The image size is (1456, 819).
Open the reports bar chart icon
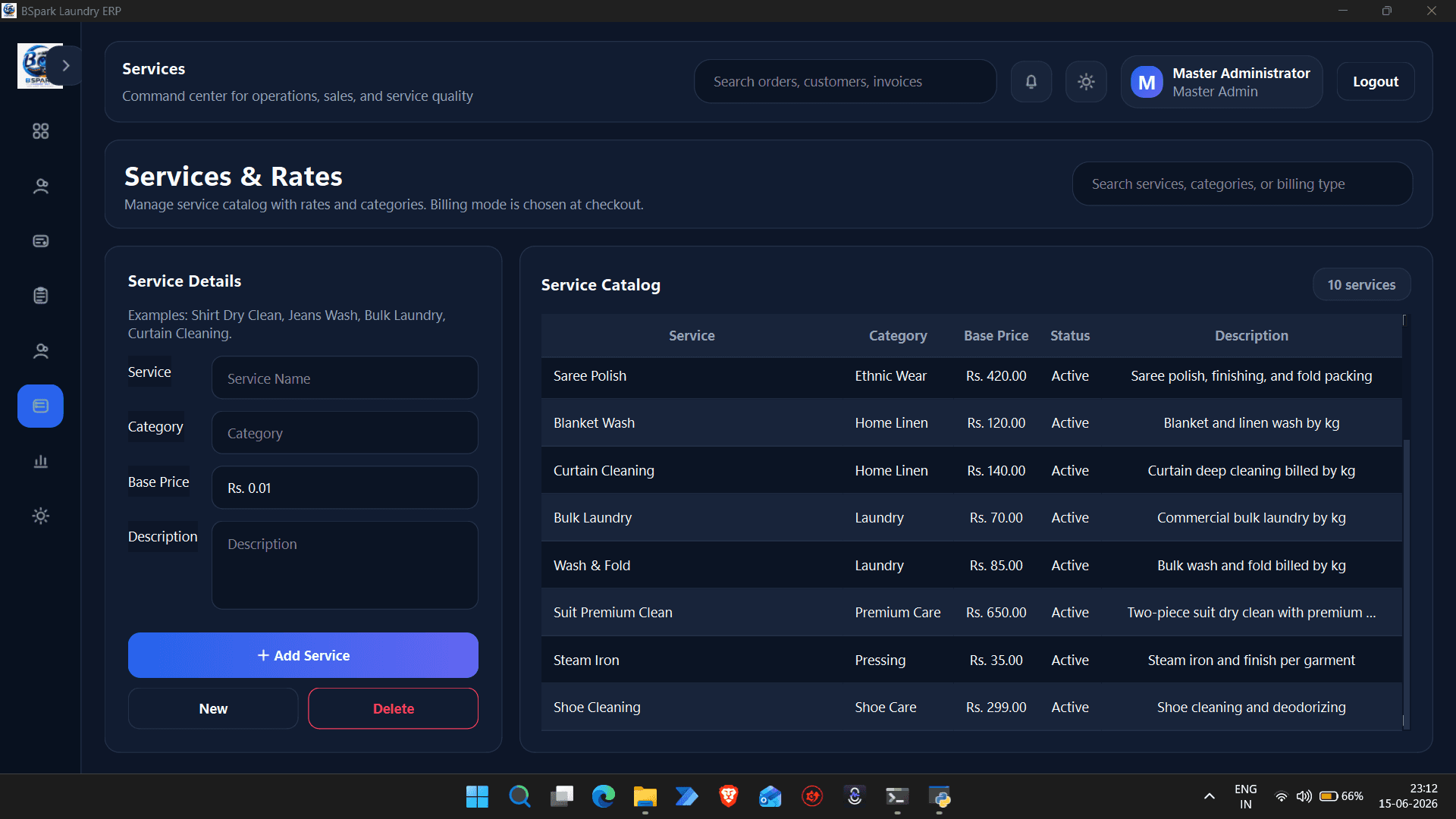click(41, 461)
